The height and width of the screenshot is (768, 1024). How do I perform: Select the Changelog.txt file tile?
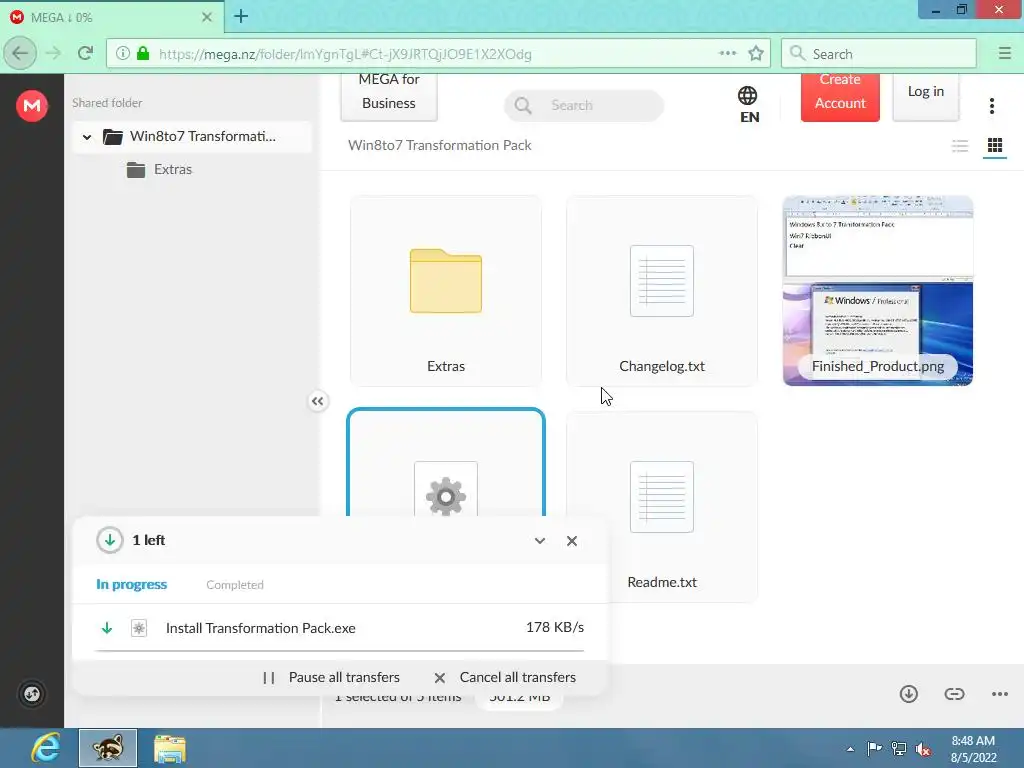[x=662, y=291]
